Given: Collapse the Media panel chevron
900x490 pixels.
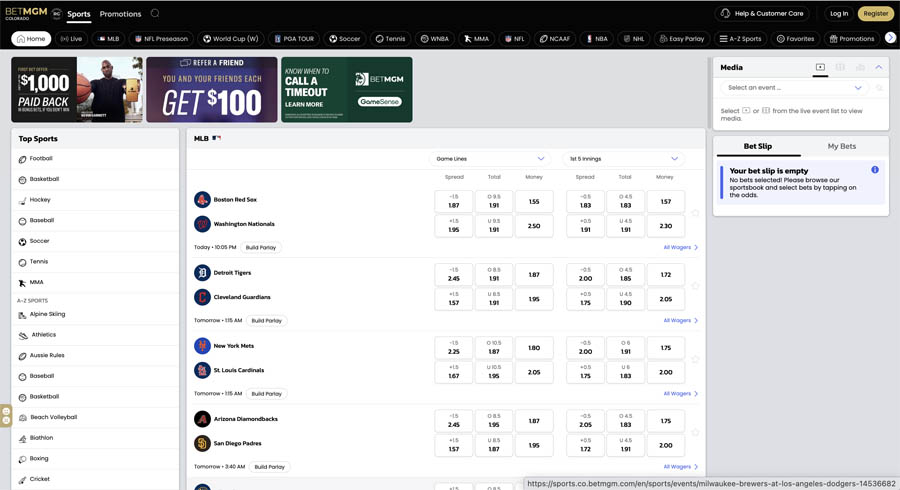Looking at the screenshot, I should coord(879,67).
